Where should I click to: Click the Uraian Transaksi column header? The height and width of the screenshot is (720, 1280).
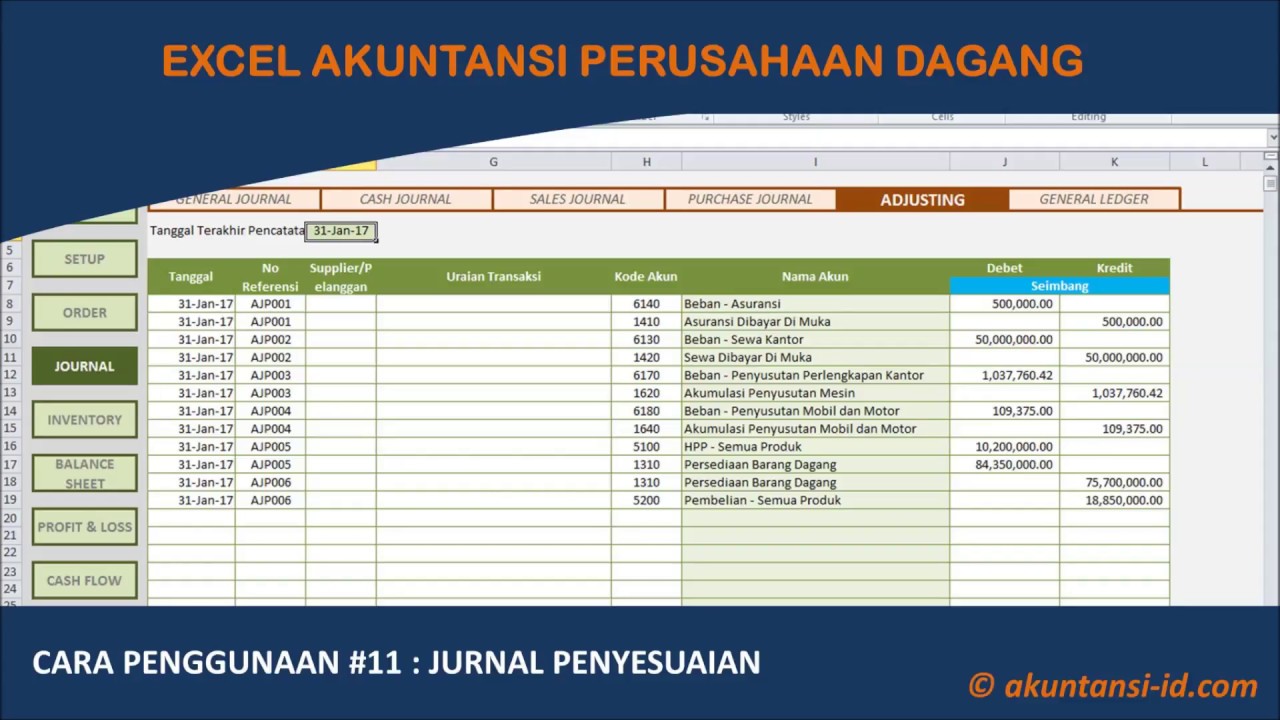[x=494, y=277]
